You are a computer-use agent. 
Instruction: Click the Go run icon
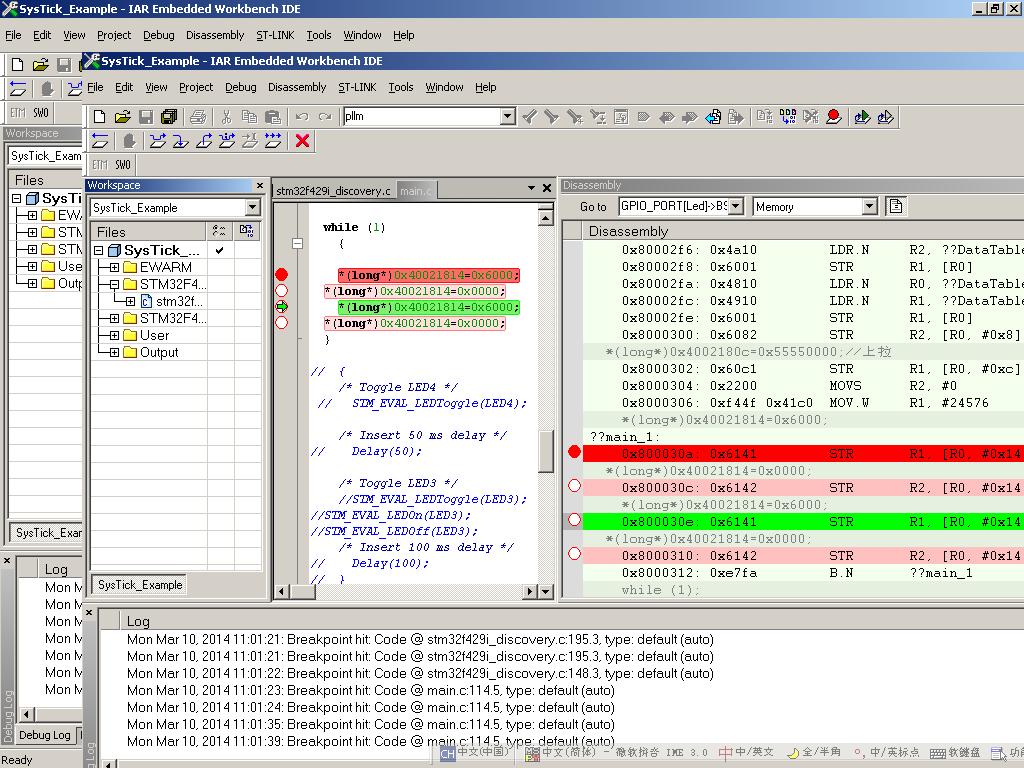[x=273, y=140]
